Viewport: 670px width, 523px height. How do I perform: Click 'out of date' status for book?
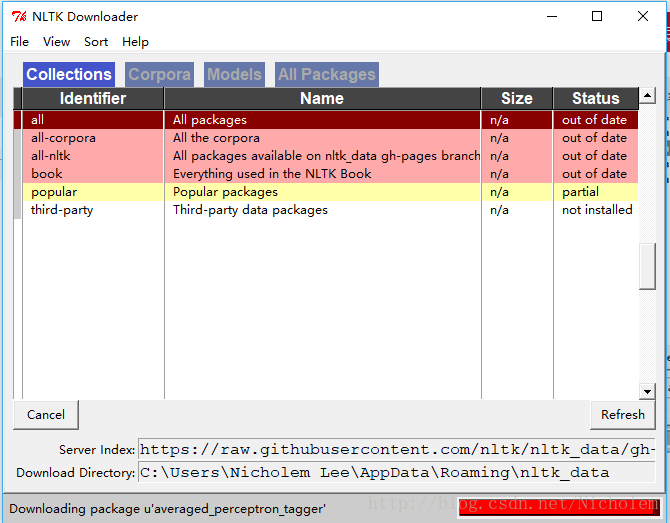(x=594, y=174)
